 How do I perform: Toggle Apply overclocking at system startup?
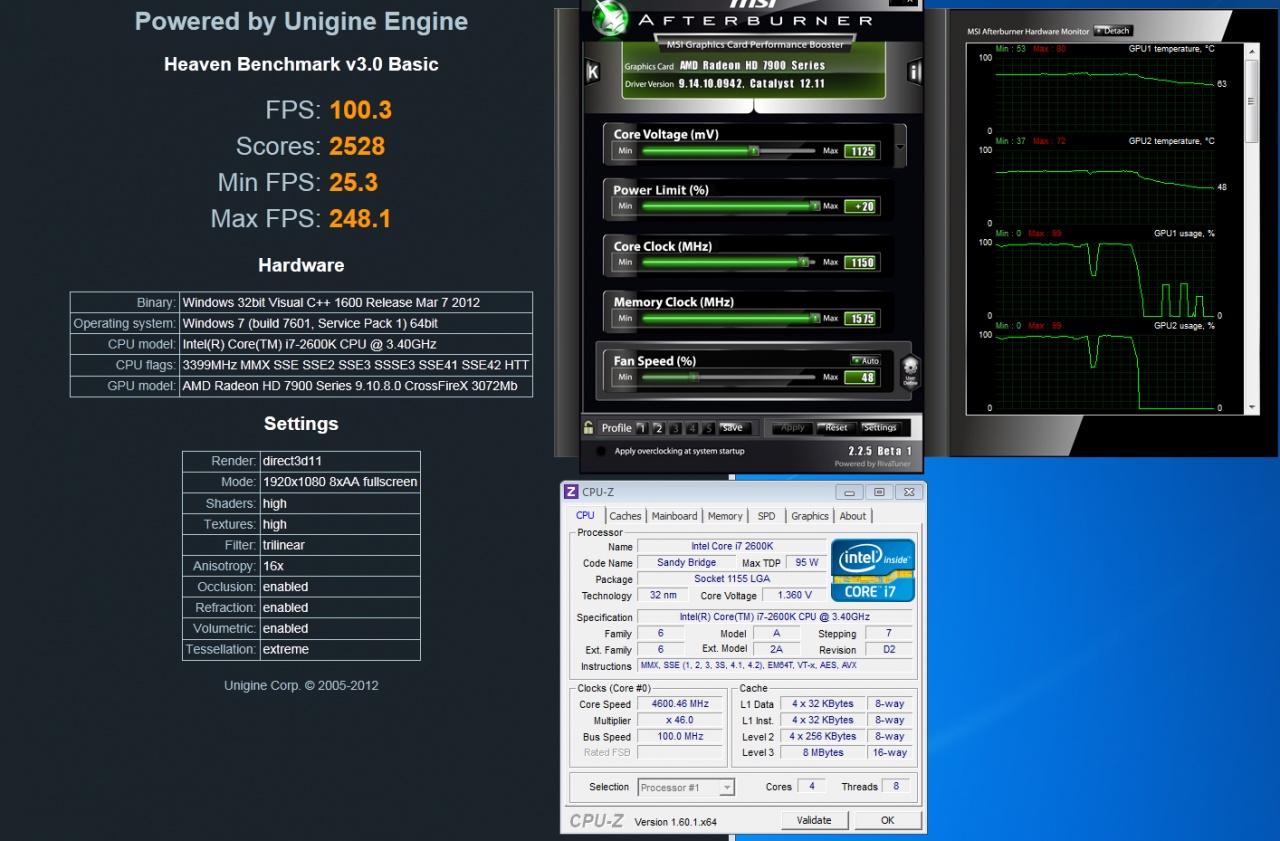600,451
